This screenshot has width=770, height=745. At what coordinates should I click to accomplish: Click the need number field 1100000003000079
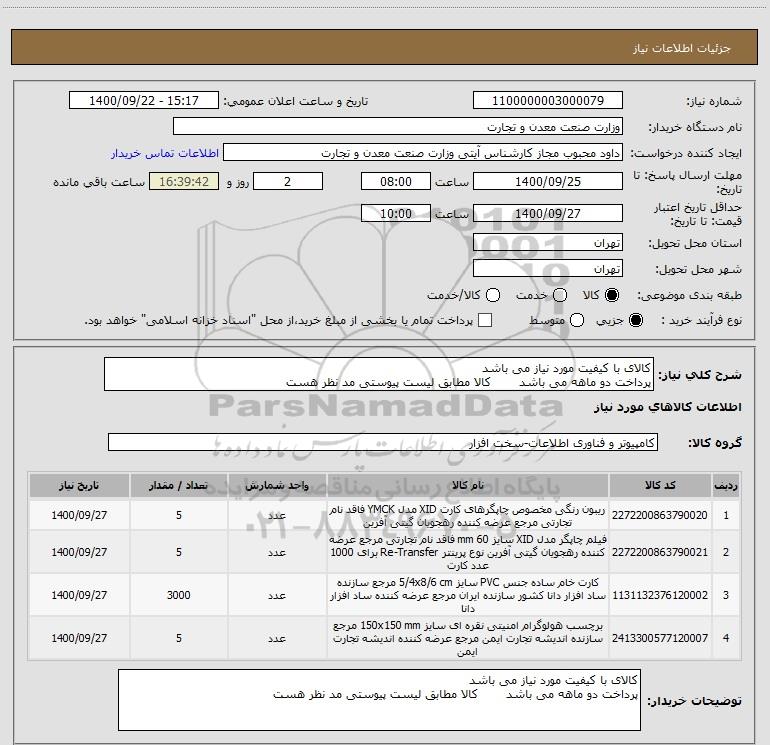[x=548, y=101]
